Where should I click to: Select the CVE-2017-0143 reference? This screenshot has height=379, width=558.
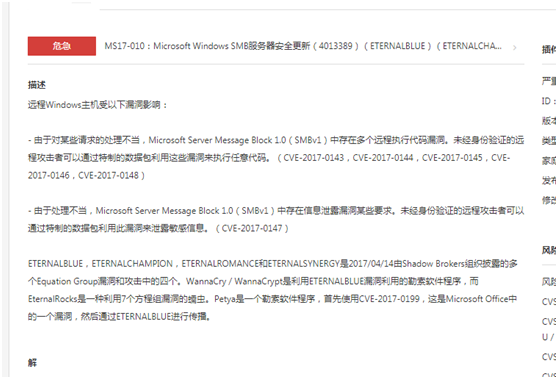tap(314, 158)
